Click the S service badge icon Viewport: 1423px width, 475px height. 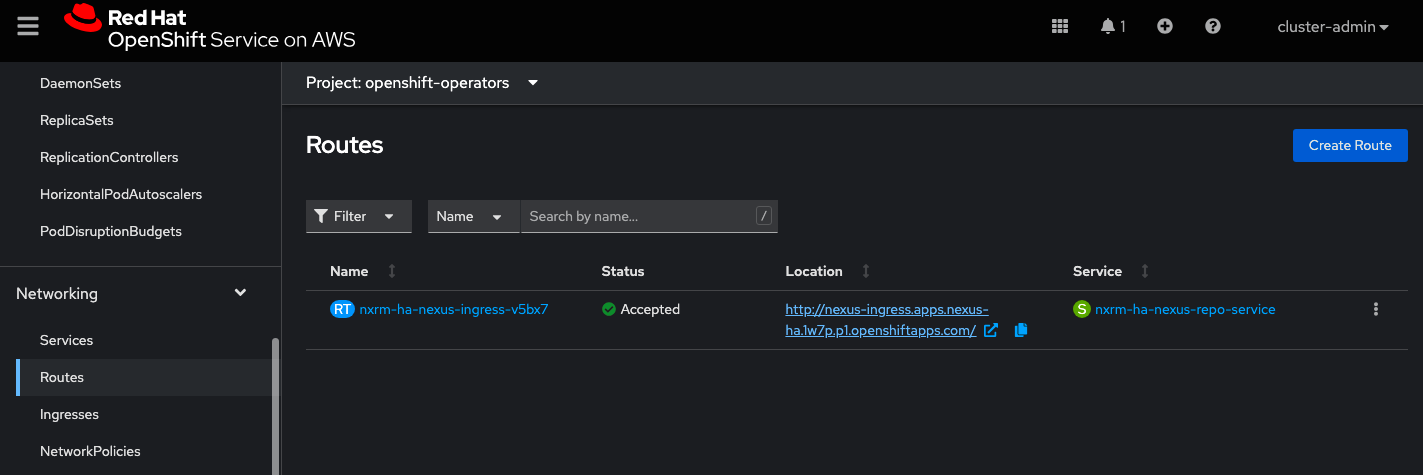(x=1082, y=310)
